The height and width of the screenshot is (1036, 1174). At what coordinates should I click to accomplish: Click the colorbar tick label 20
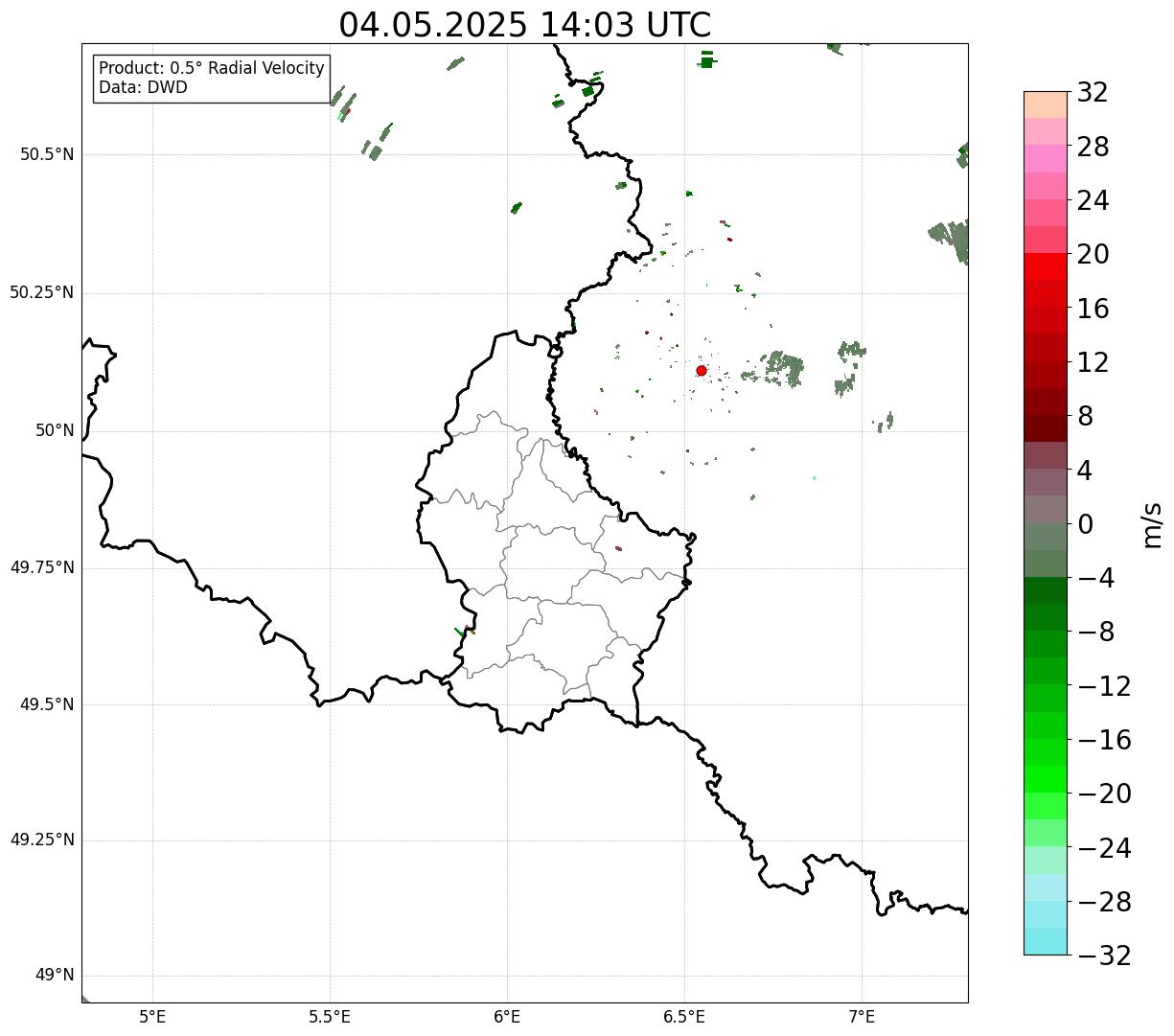1093,254
